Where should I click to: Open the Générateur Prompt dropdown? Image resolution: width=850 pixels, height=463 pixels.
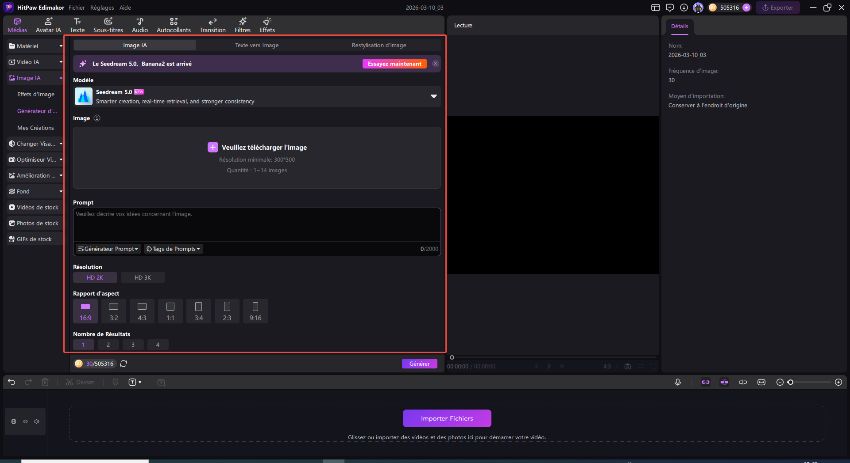point(108,249)
